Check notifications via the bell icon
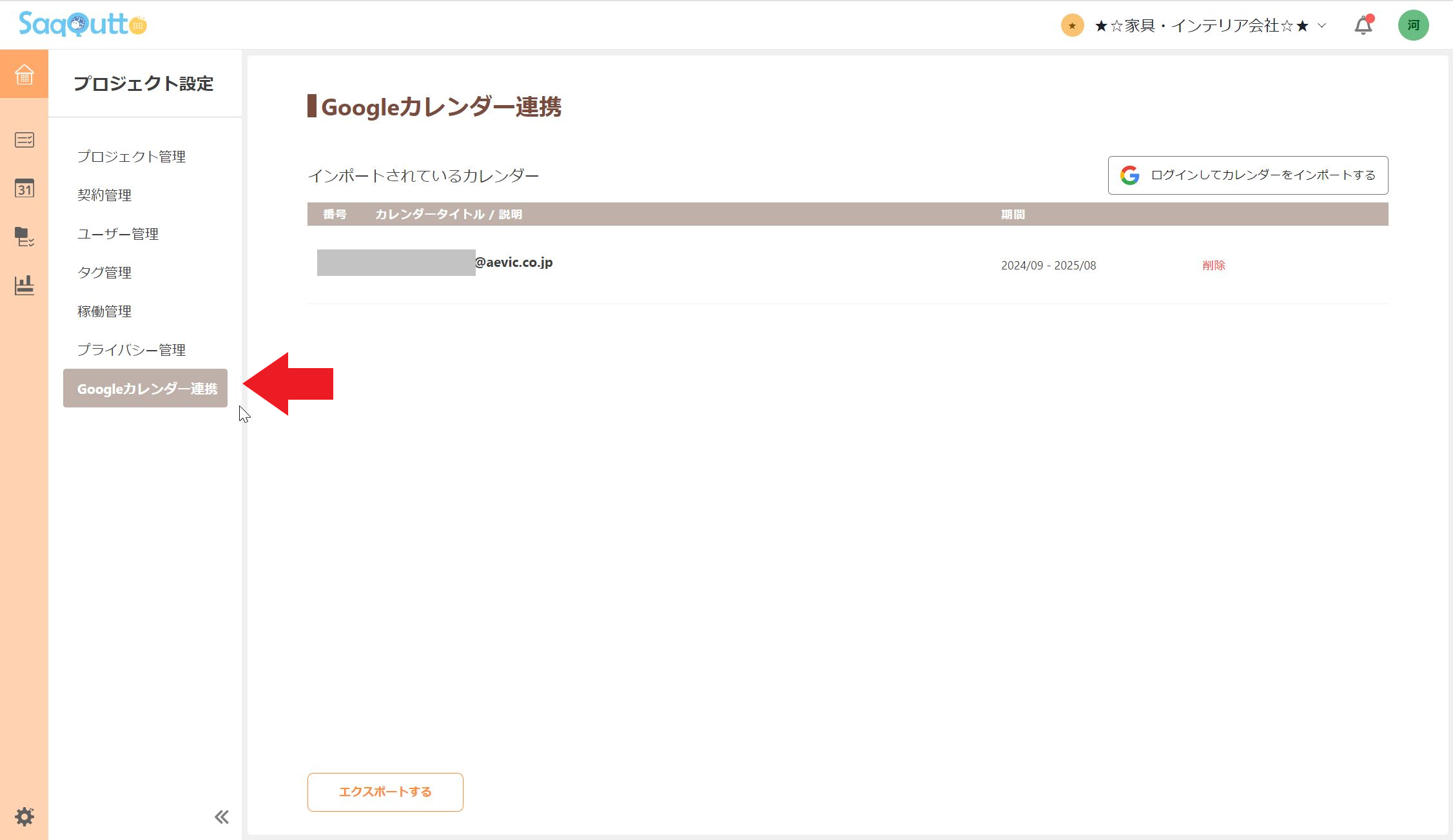Screen dimensions: 1453x840 (x=1362, y=24)
